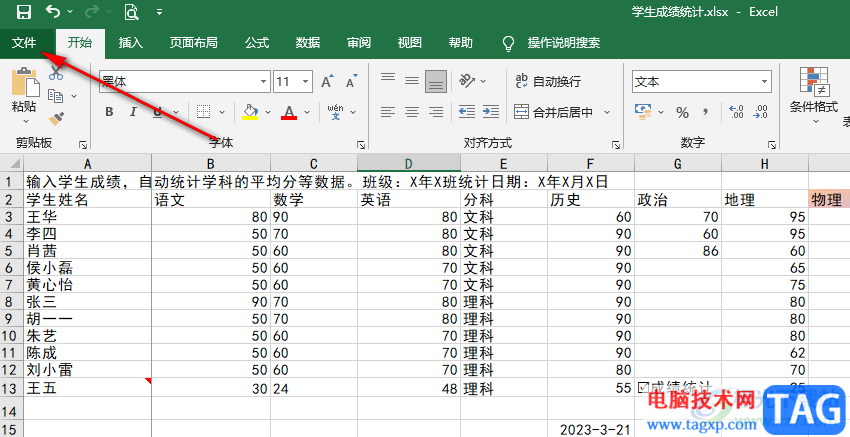Screen dimensions: 850x437
Task: Open the 审阅 tab
Action: [x=359, y=43]
